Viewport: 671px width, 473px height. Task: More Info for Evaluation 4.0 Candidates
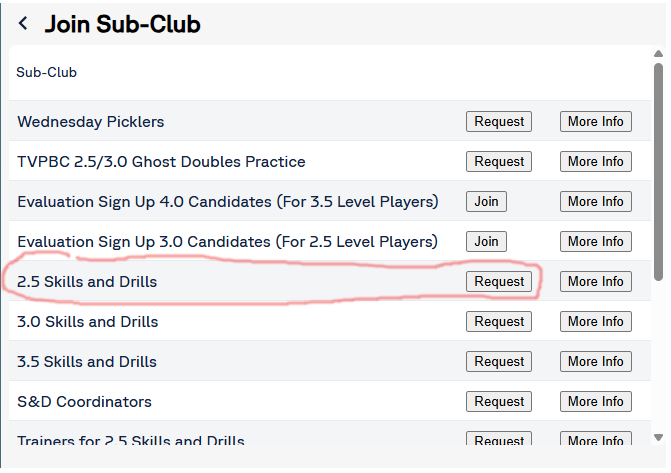coord(595,202)
